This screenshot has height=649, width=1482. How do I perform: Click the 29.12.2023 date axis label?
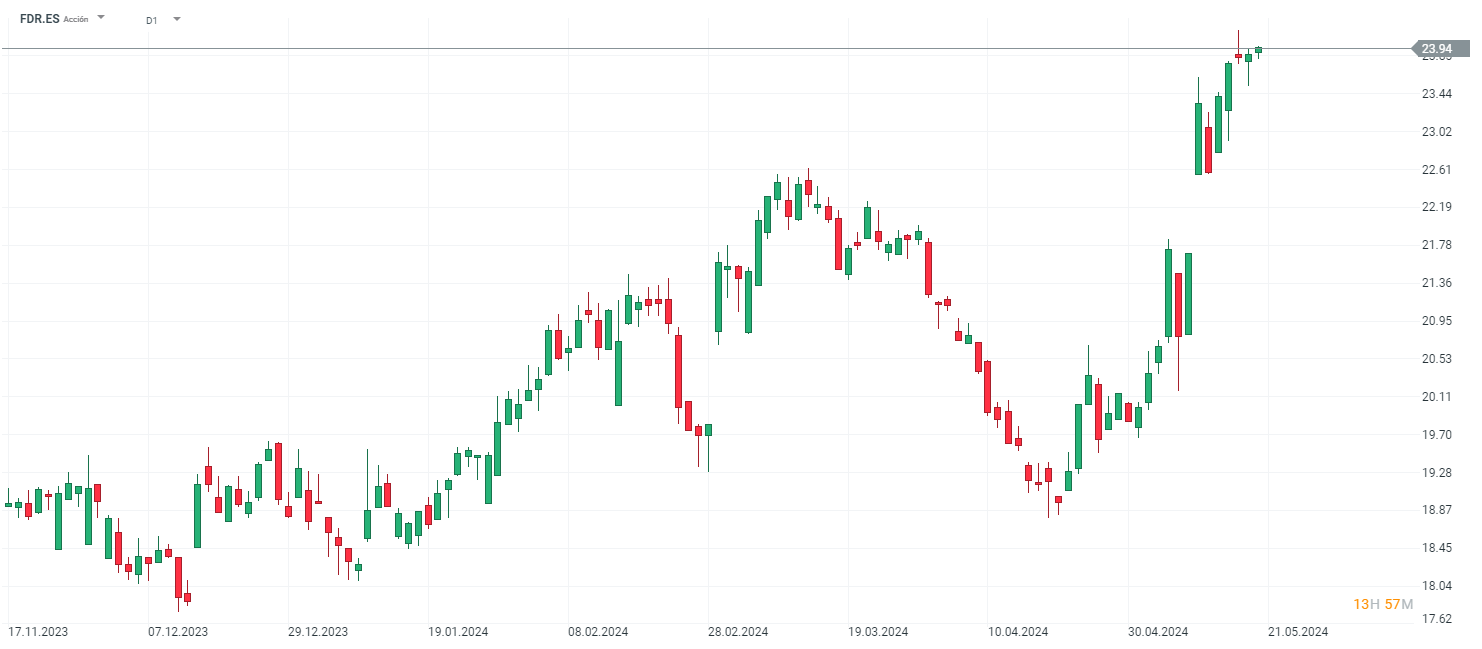click(x=318, y=632)
